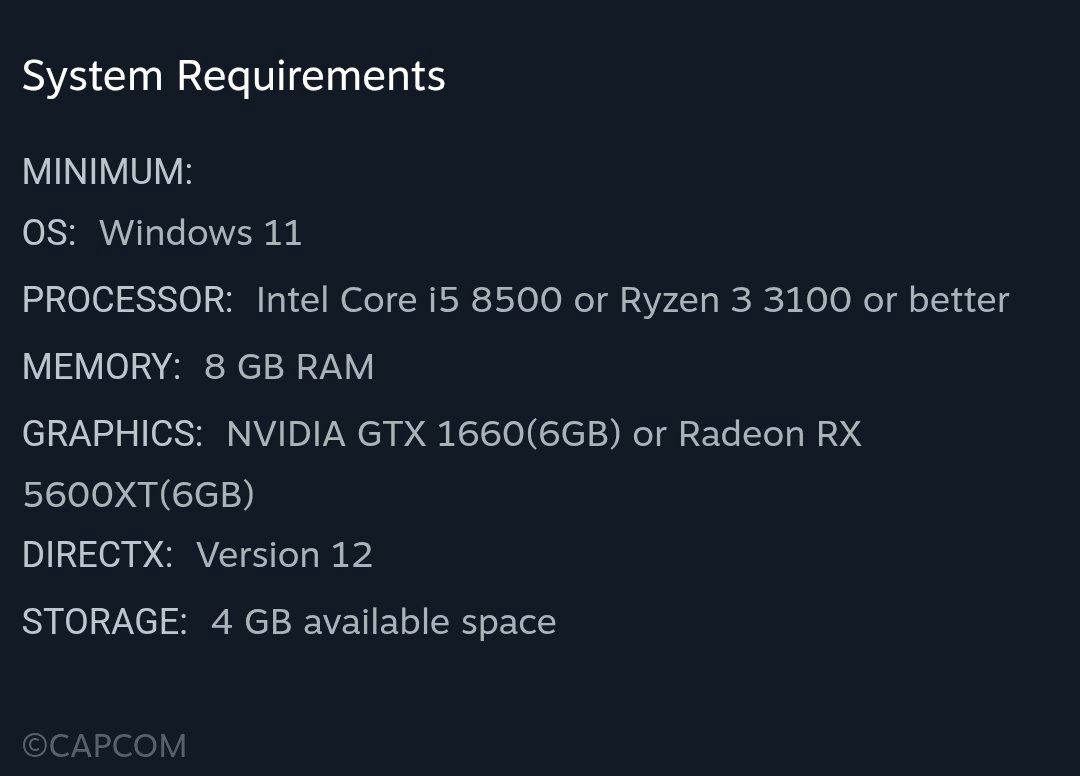Click the OS label
The height and width of the screenshot is (776, 1080).
[x=48, y=233]
